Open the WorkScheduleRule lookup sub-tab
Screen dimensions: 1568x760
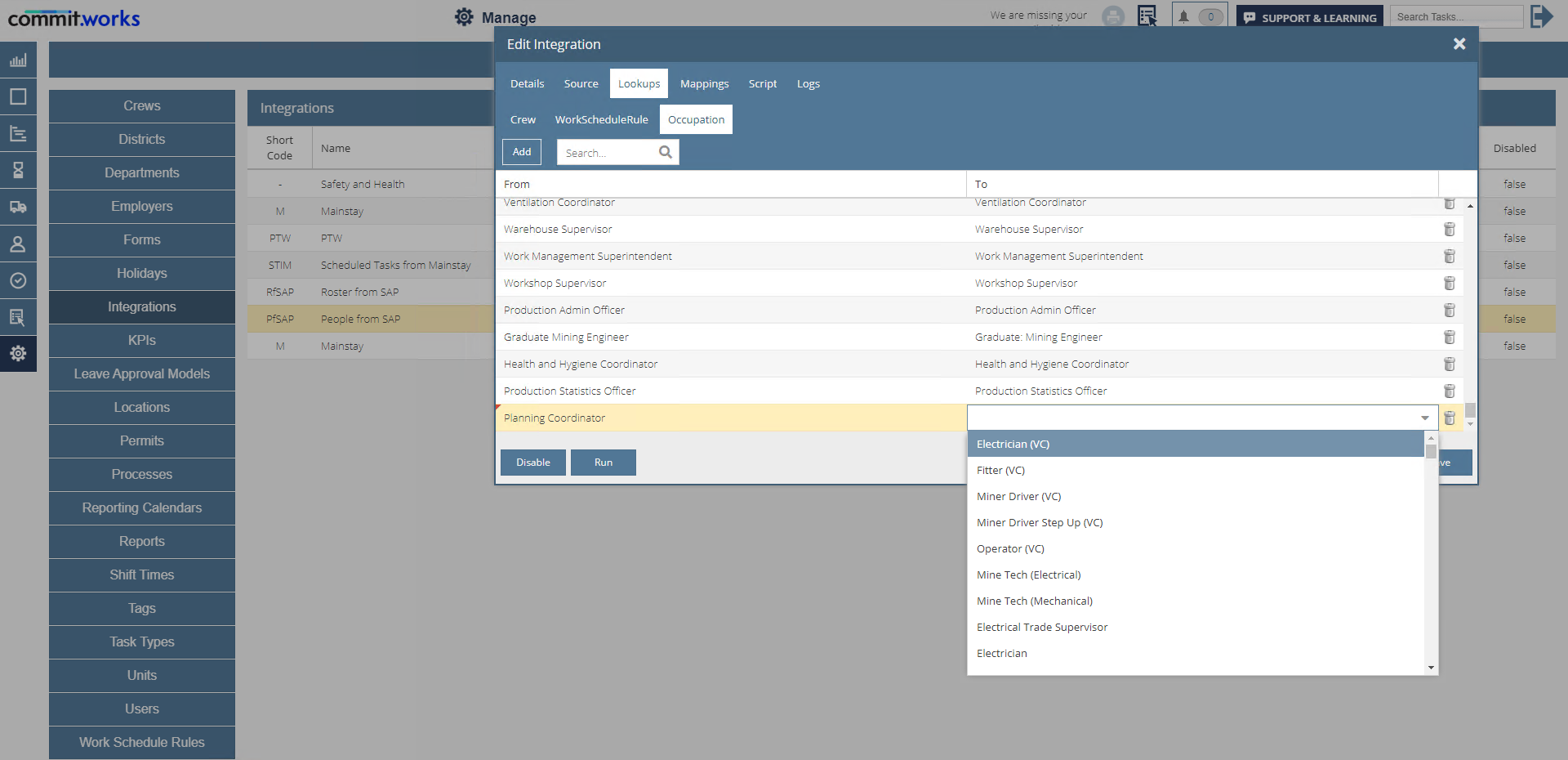point(602,120)
